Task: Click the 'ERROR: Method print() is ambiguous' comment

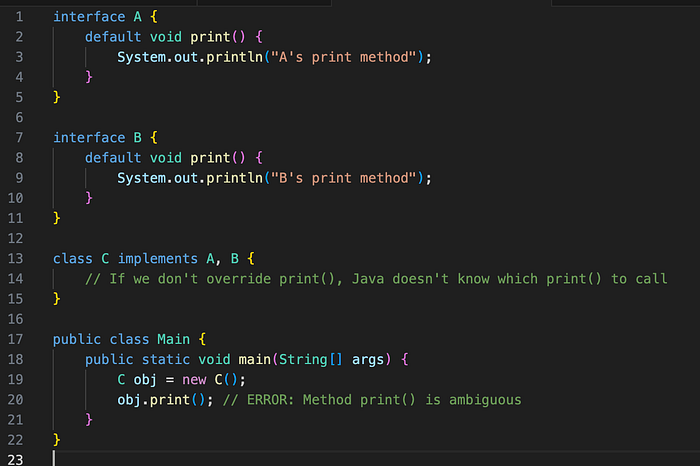Action: [x=372, y=399]
